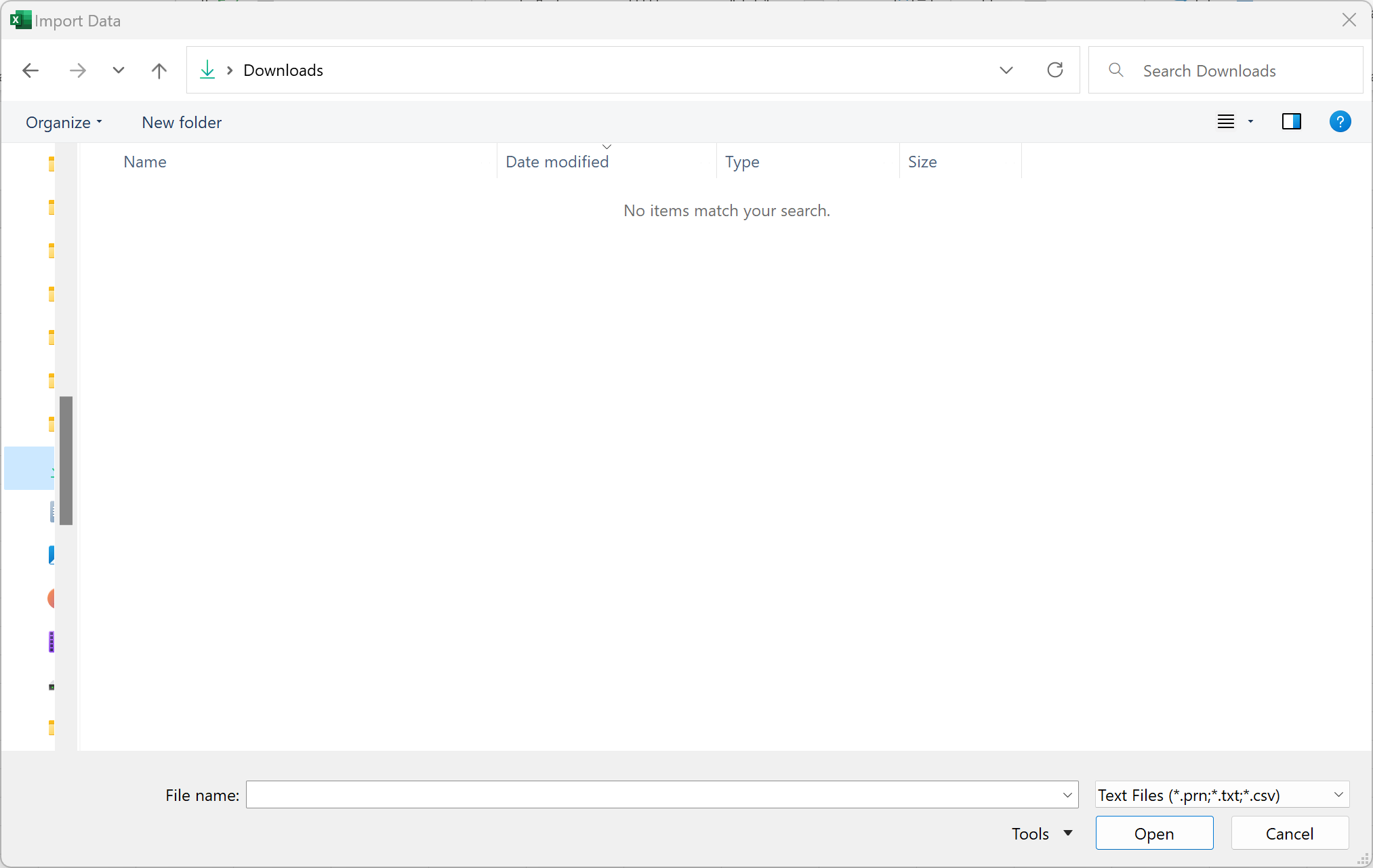Click the Downloads arrow icon in address bar

[x=207, y=70]
